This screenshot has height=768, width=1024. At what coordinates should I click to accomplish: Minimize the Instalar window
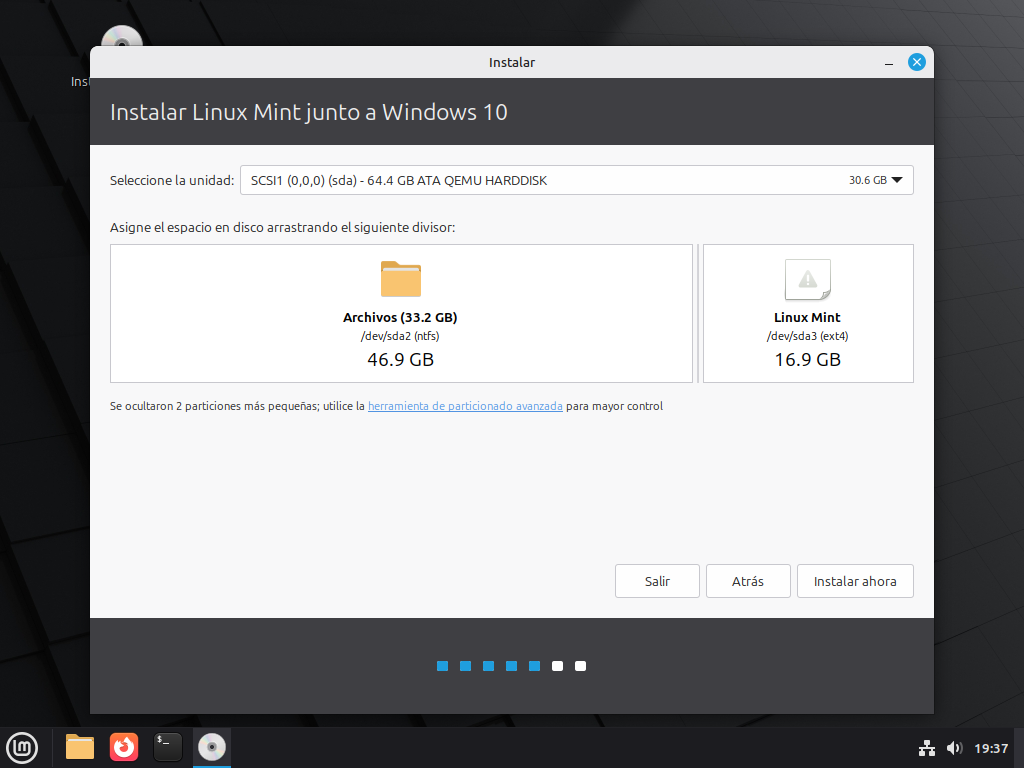tap(889, 63)
